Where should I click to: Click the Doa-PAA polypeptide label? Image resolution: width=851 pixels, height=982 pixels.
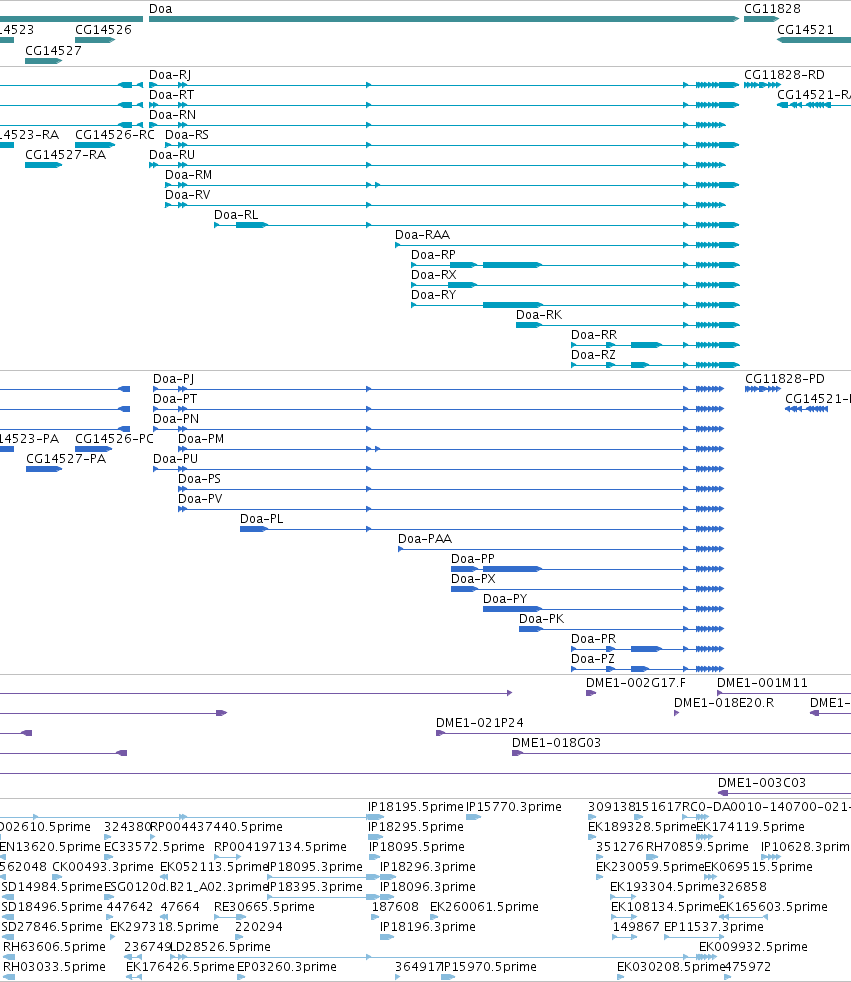[x=425, y=539]
